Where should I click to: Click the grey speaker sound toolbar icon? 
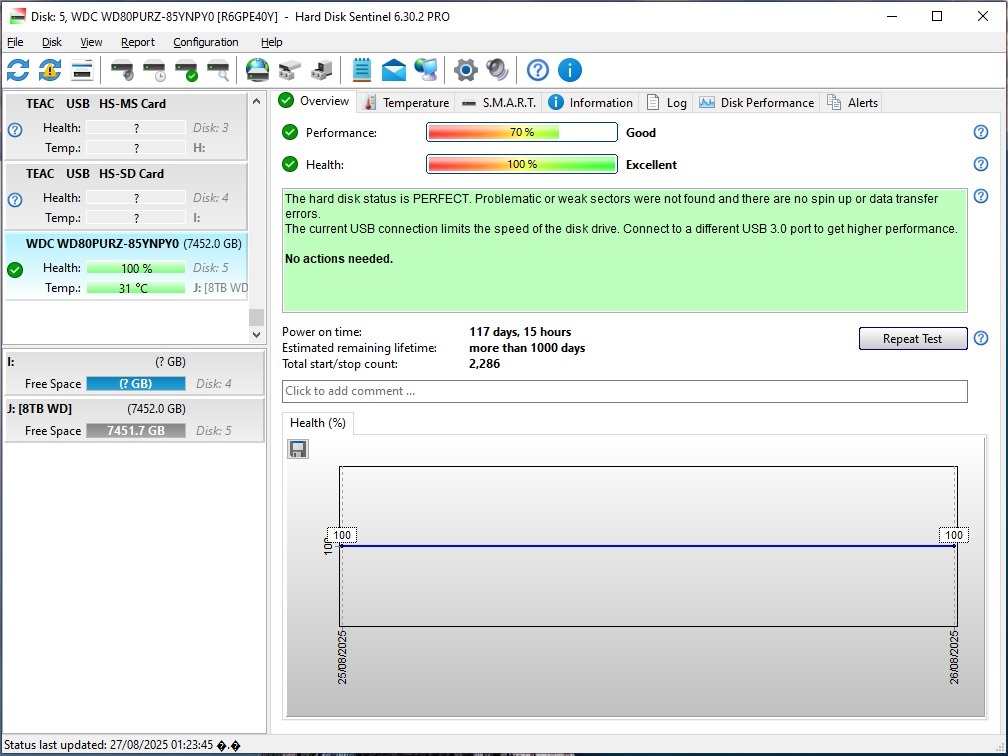[498, 70]
